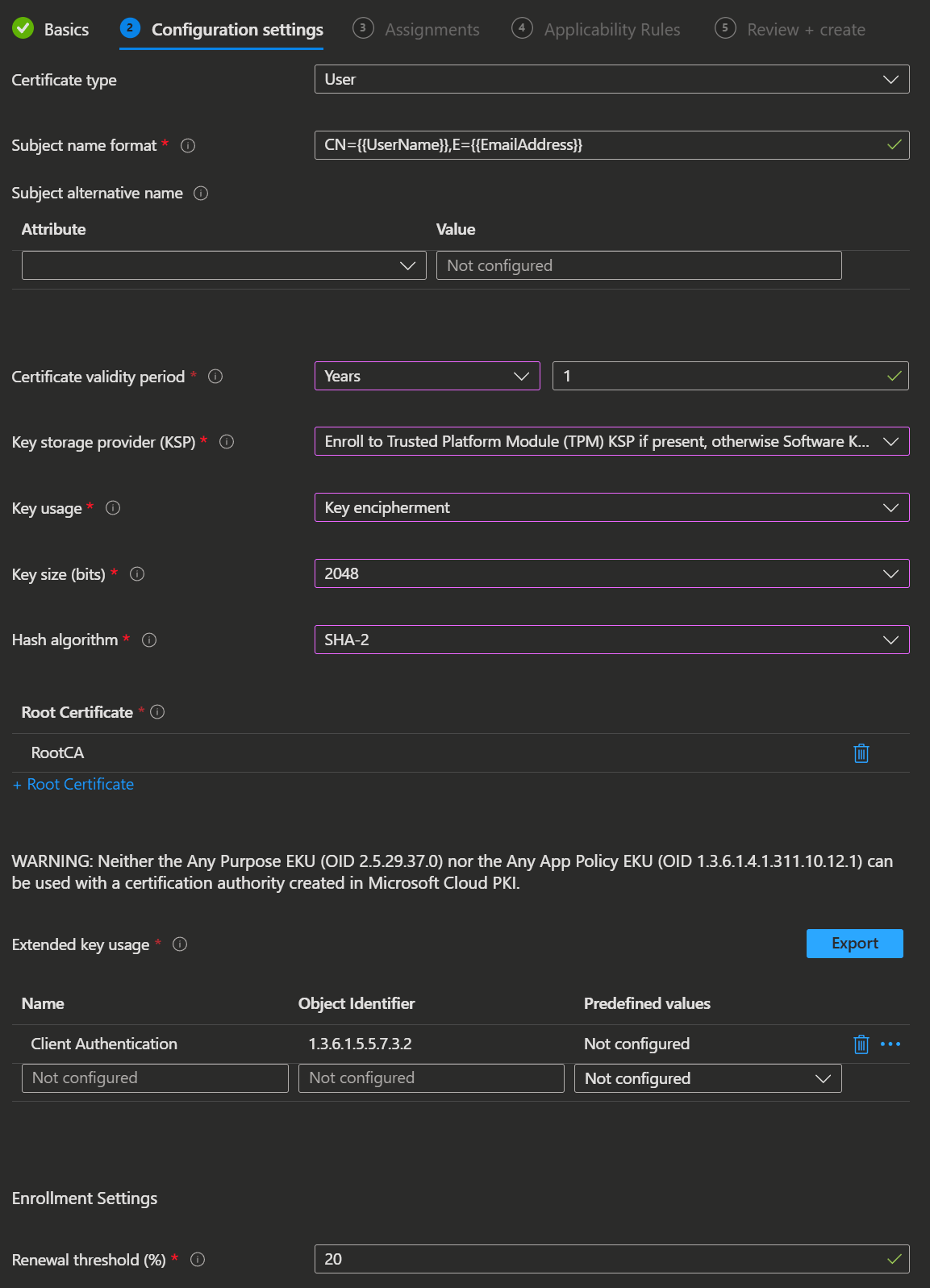The image size is (930, 1288).
Task: Click the EKU Object Identifier input field
Action: [432, 1078]
